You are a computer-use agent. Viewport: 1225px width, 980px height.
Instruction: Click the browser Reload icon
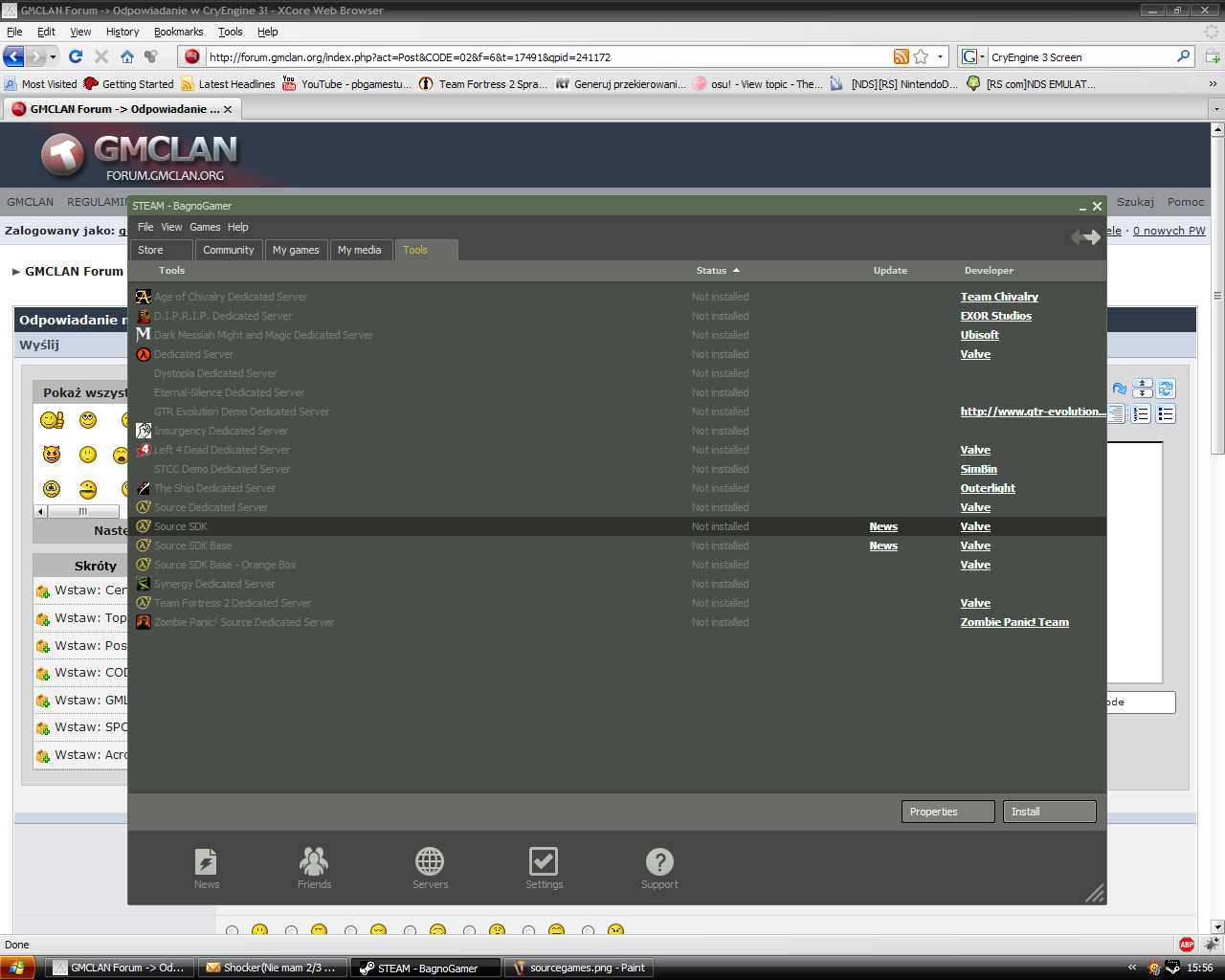(76, 56)
